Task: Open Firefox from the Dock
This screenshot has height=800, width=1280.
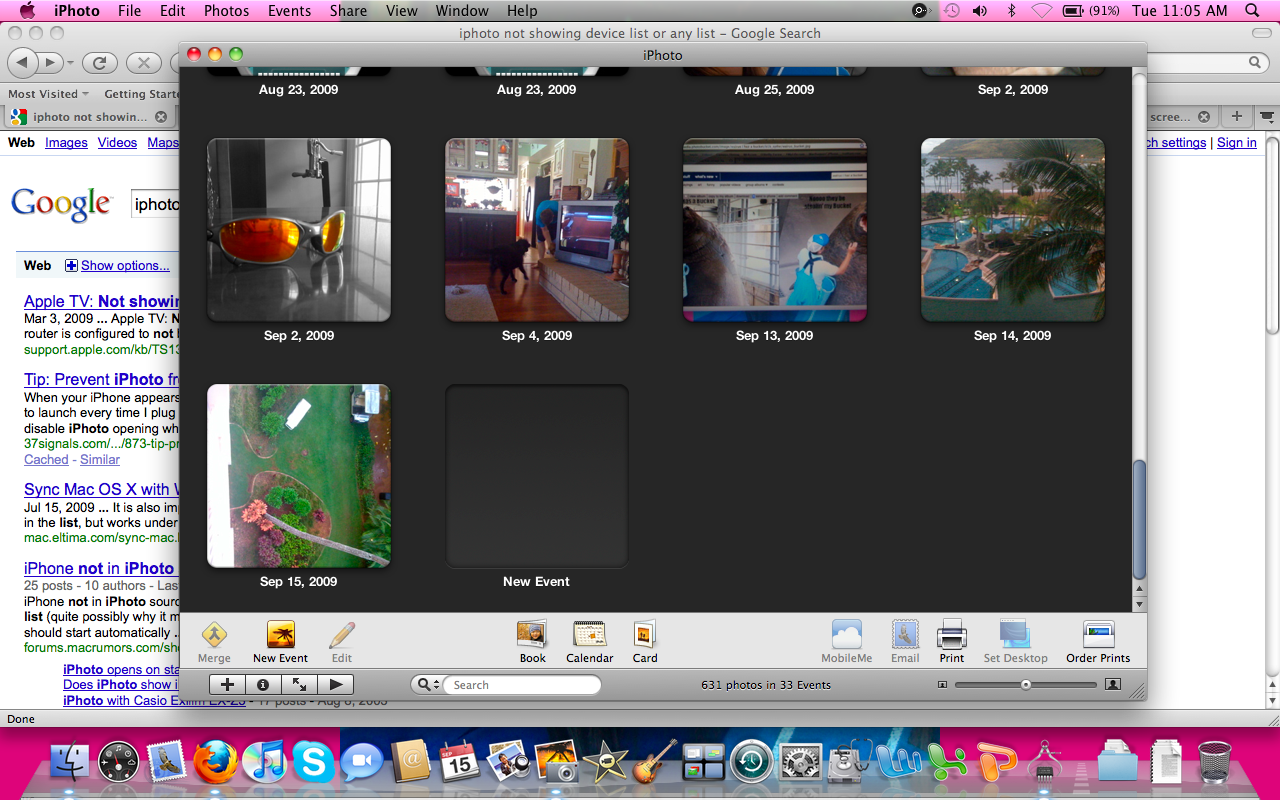Action: pos(217,763)
